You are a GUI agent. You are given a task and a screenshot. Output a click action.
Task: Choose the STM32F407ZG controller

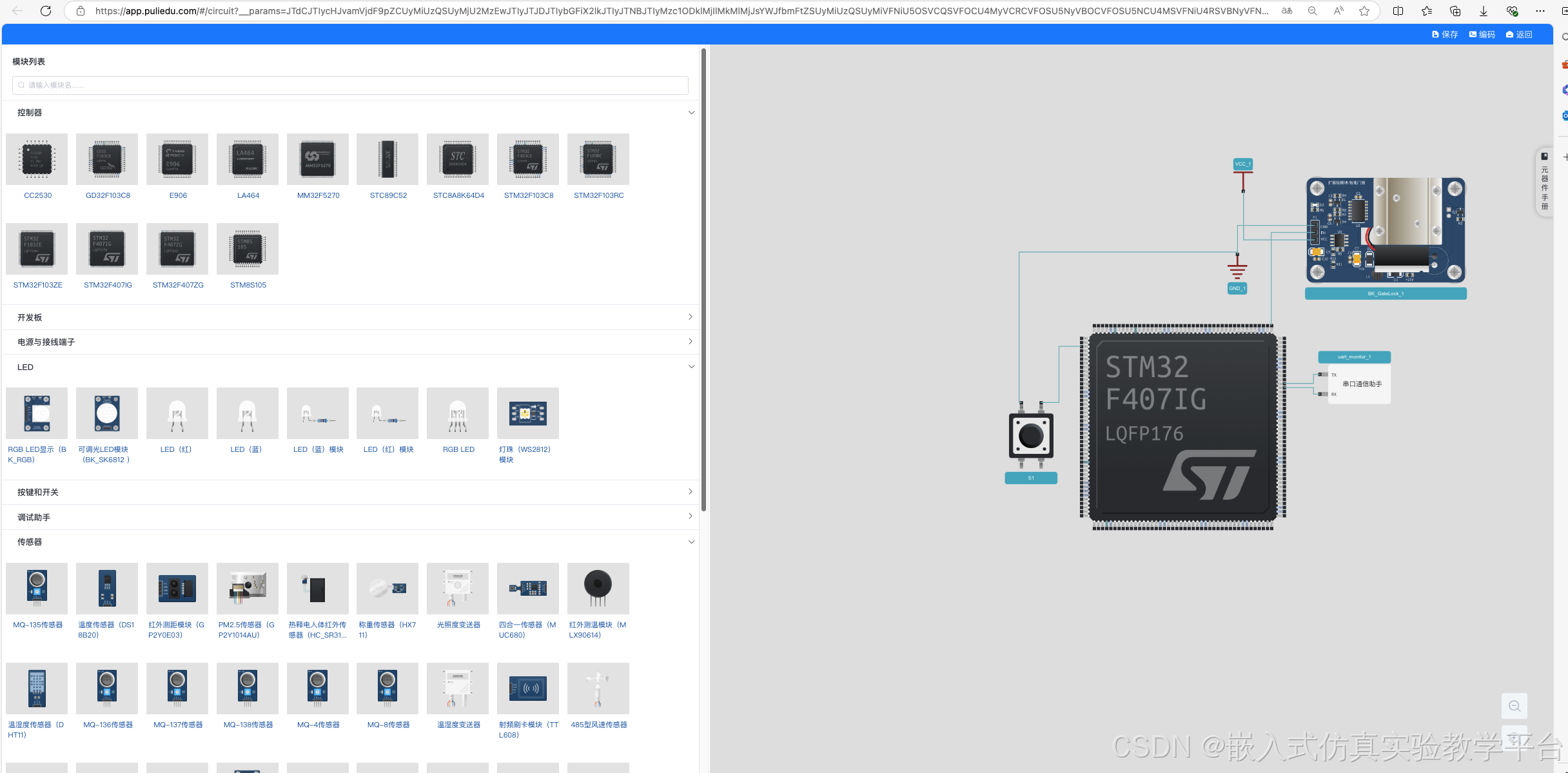tap(177, 249)
